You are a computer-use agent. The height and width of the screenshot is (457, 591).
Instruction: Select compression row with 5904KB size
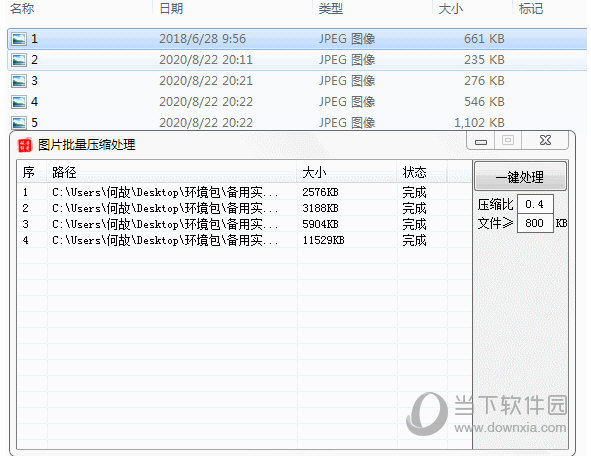(245, 224)
